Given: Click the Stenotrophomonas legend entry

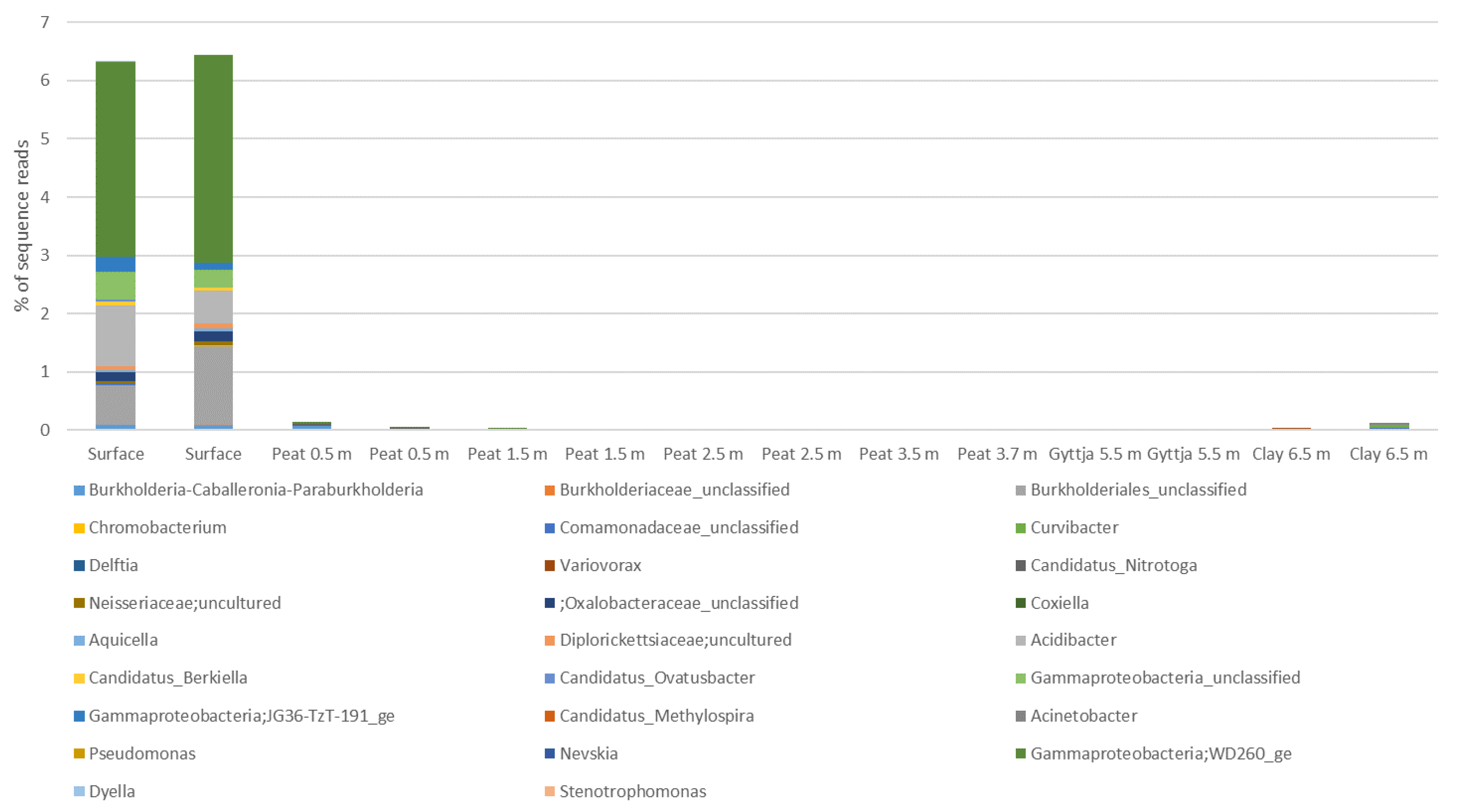Looking at the screenshot, I should click(x=632, y=791).
